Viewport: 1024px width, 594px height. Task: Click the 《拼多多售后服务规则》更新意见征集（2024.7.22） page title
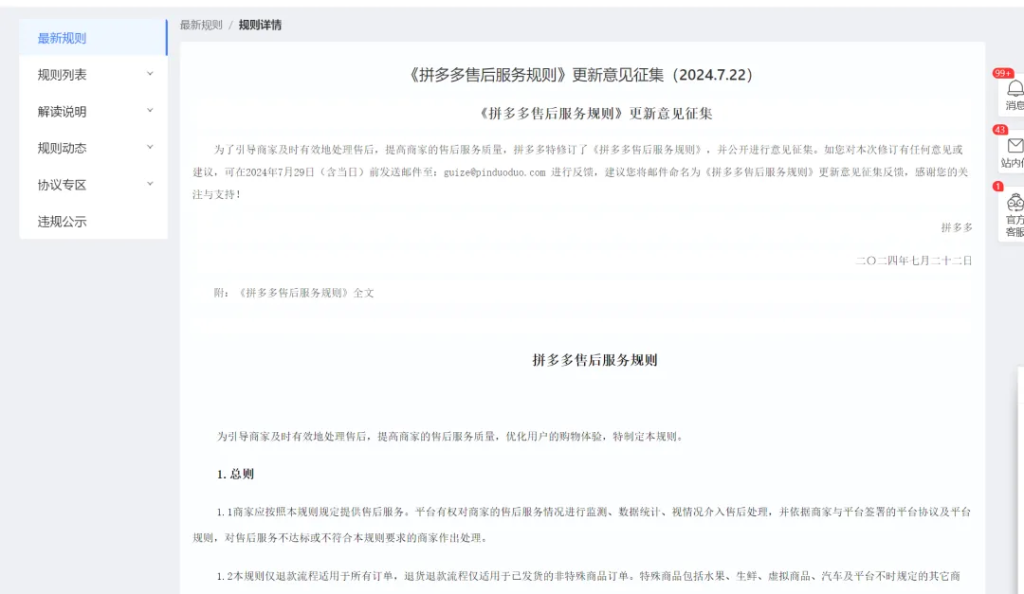coord(582,74)
